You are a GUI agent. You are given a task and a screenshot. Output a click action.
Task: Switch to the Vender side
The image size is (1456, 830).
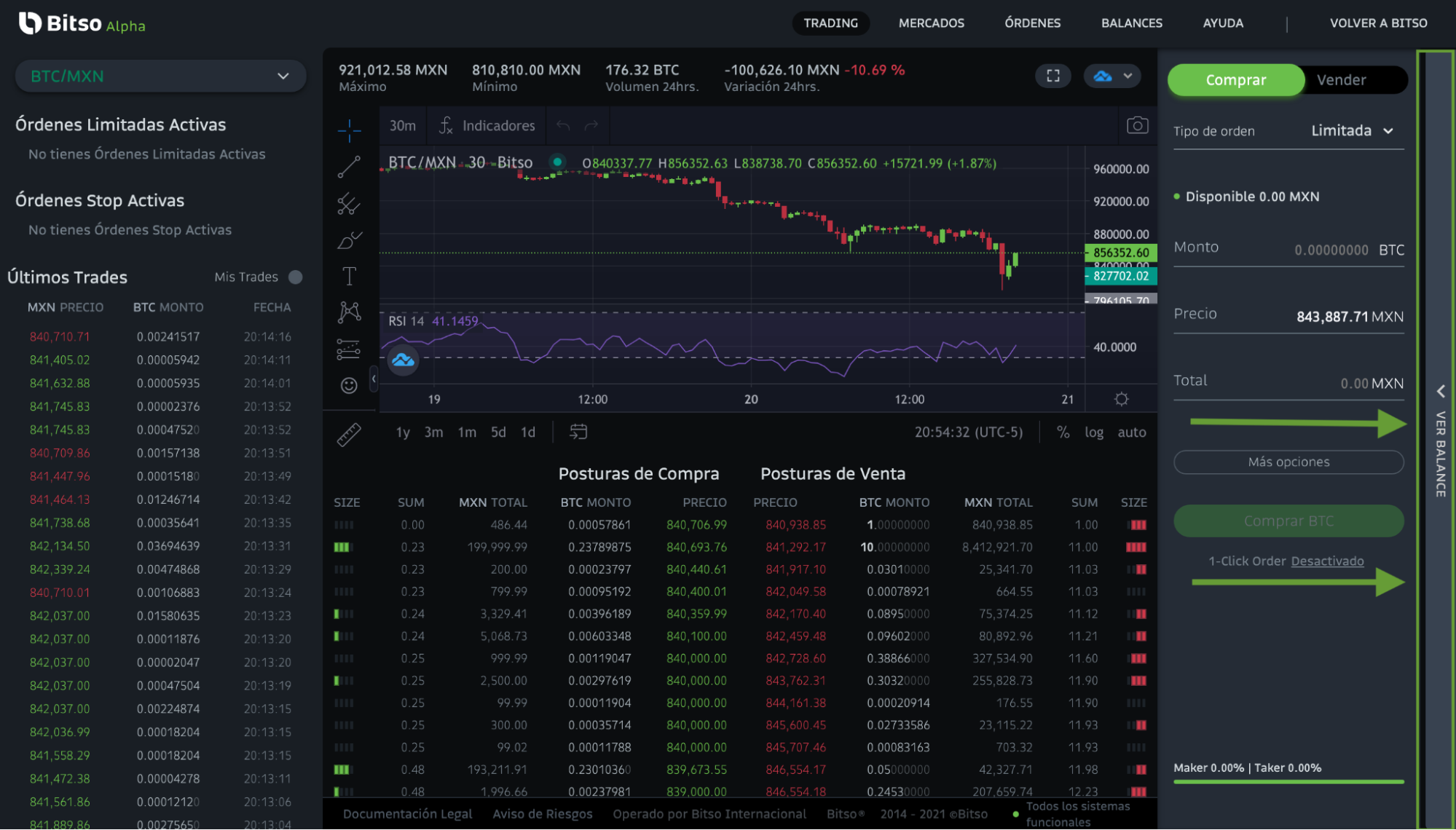pyautogui.click(x=1341, y=79)
